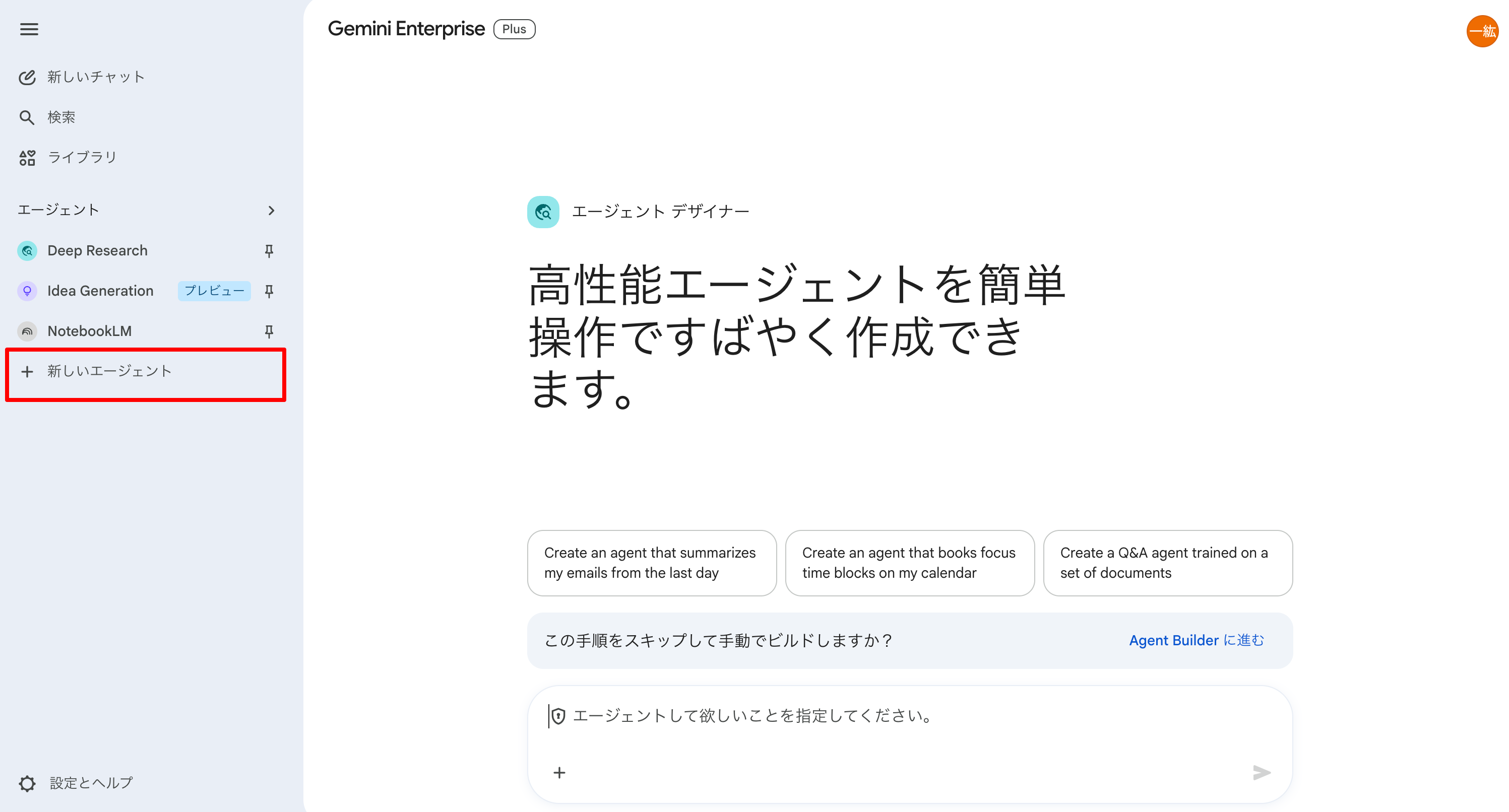
Task: Click the new chat pencil icon
Action: click(27, 77)
